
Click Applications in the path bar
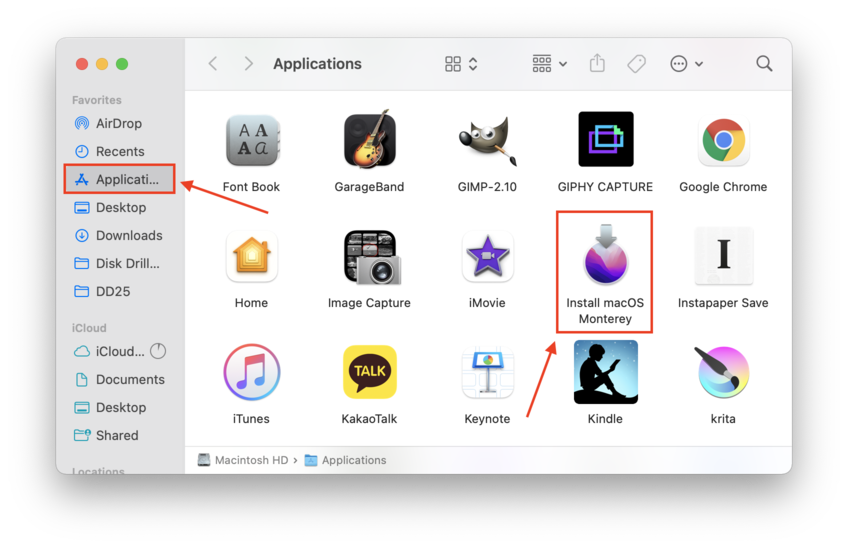(346, 460)
